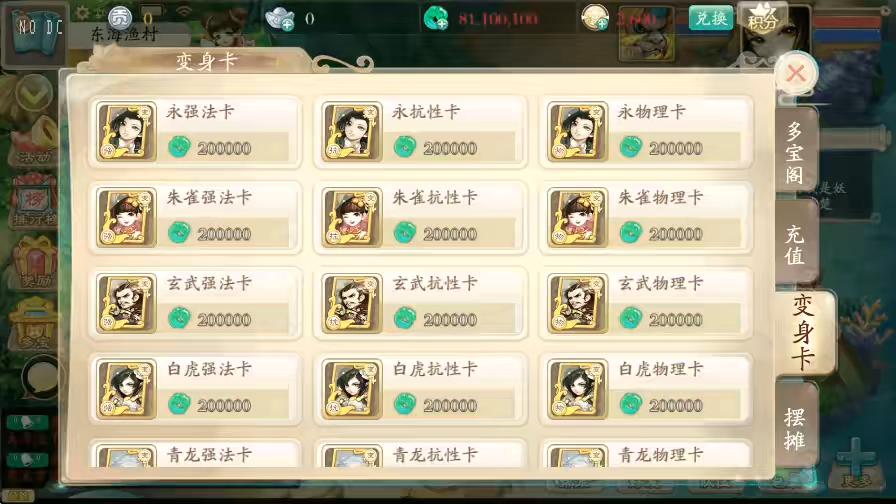This screenshot has width=896, height=504.
Task: Select the 玄武物理卡 card portrait icon
Action: pos(578,303)
